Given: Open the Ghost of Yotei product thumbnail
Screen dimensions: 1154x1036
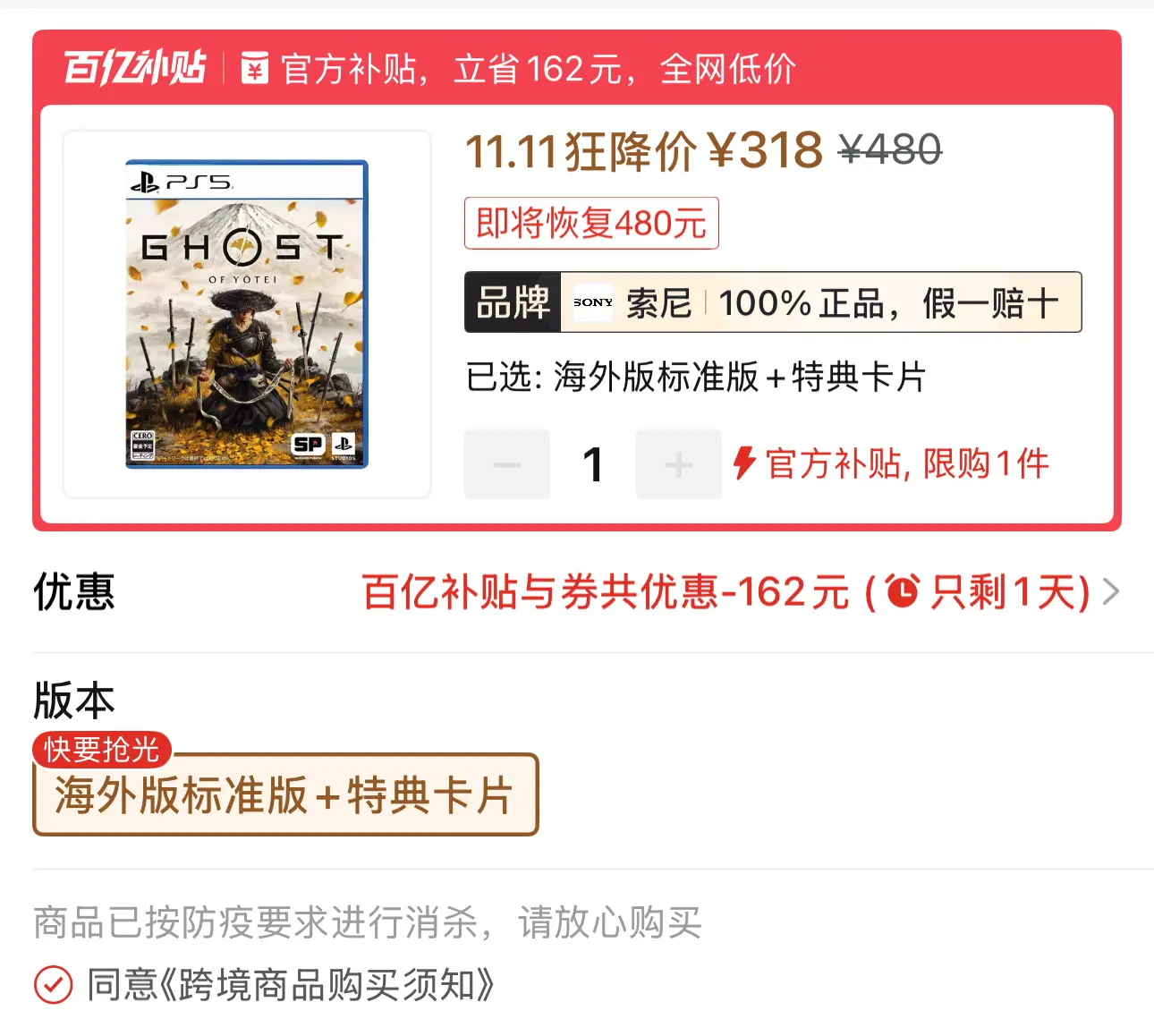Looking at the screenshot, I should click(x=247, y=314).
